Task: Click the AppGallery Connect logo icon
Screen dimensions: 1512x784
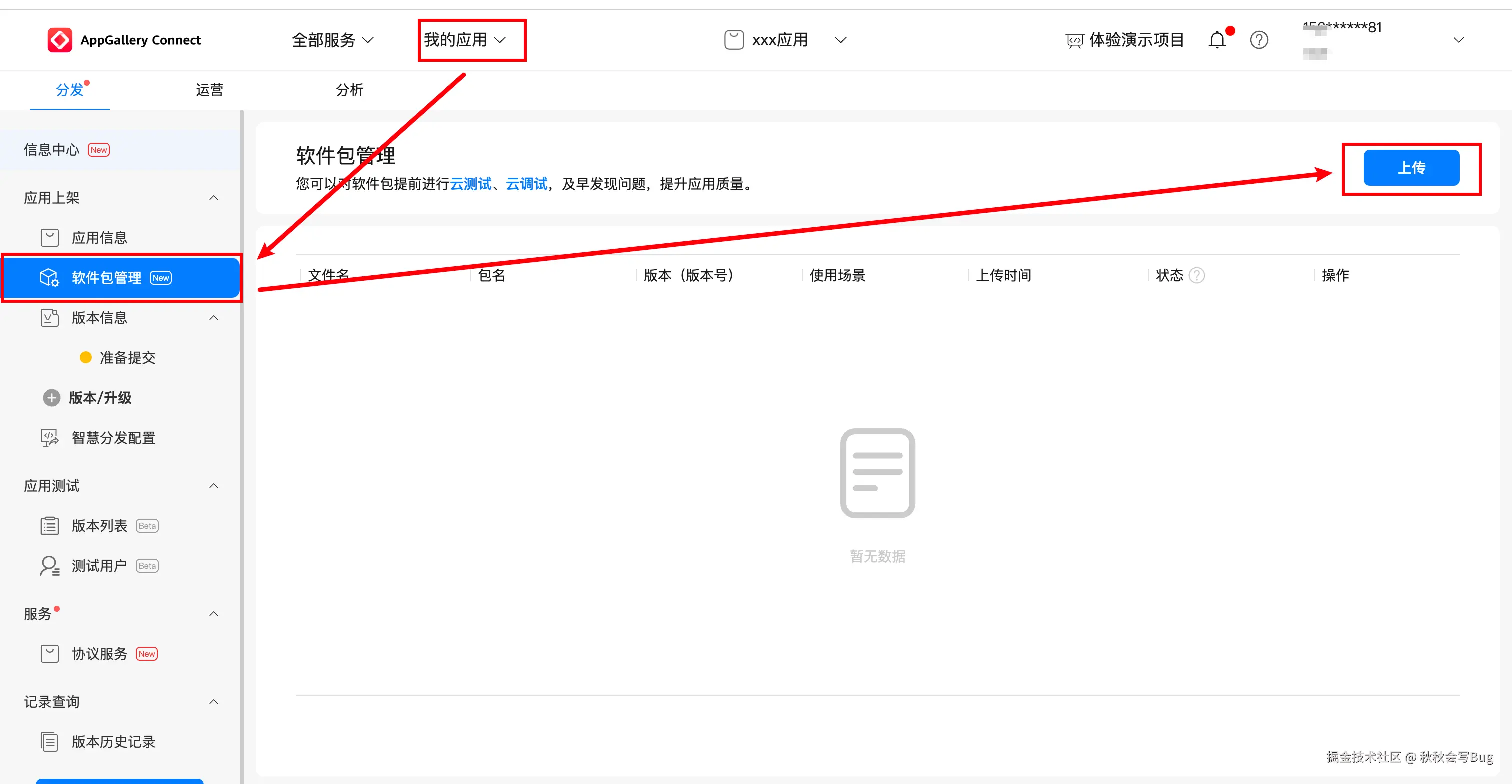Action: click(x=60, y=40)
